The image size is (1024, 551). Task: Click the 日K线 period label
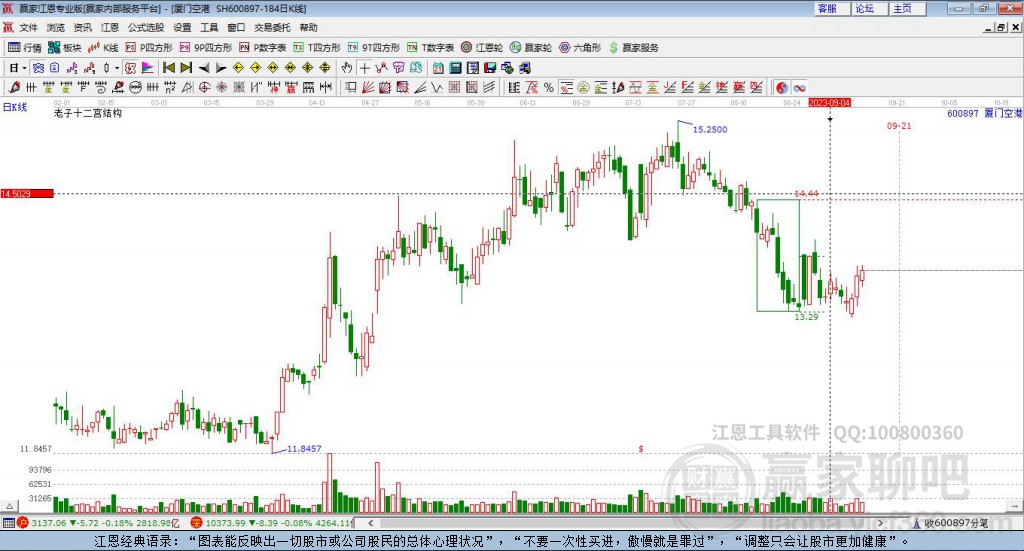pos(15,107)
